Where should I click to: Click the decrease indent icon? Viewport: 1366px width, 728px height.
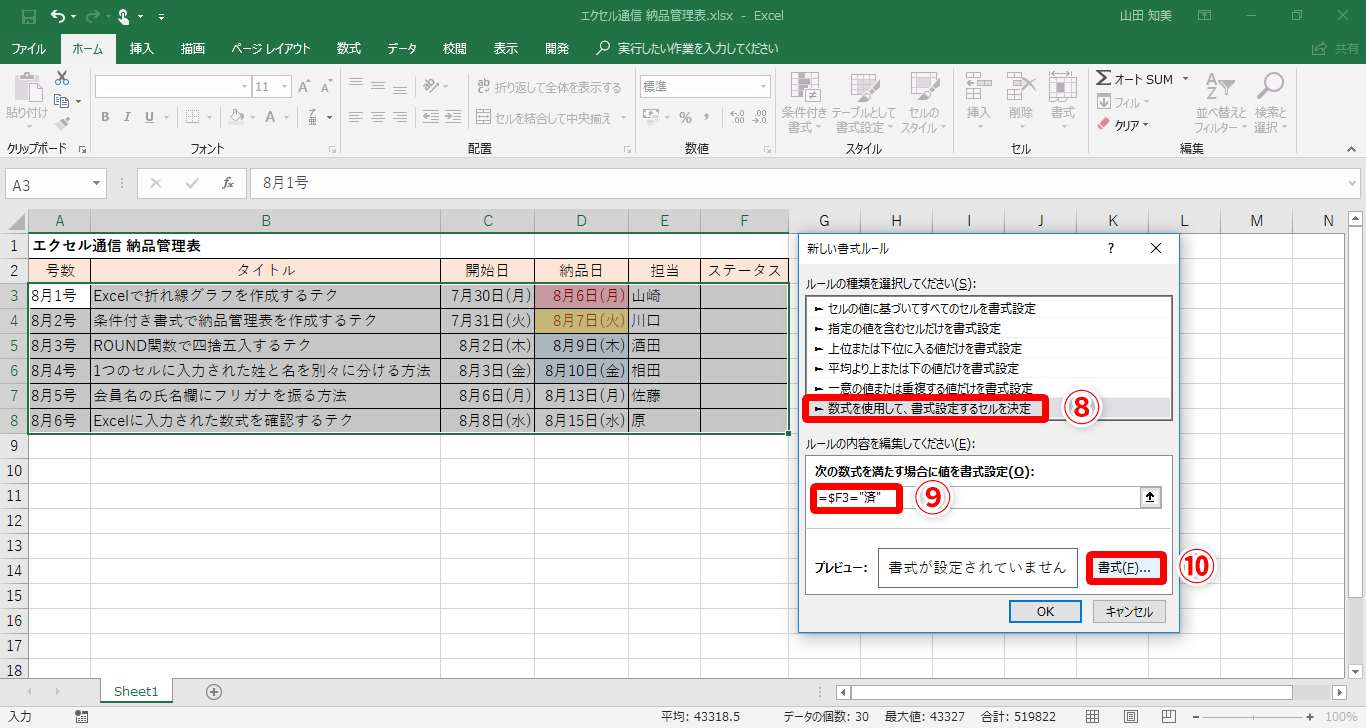click(430, 117)
